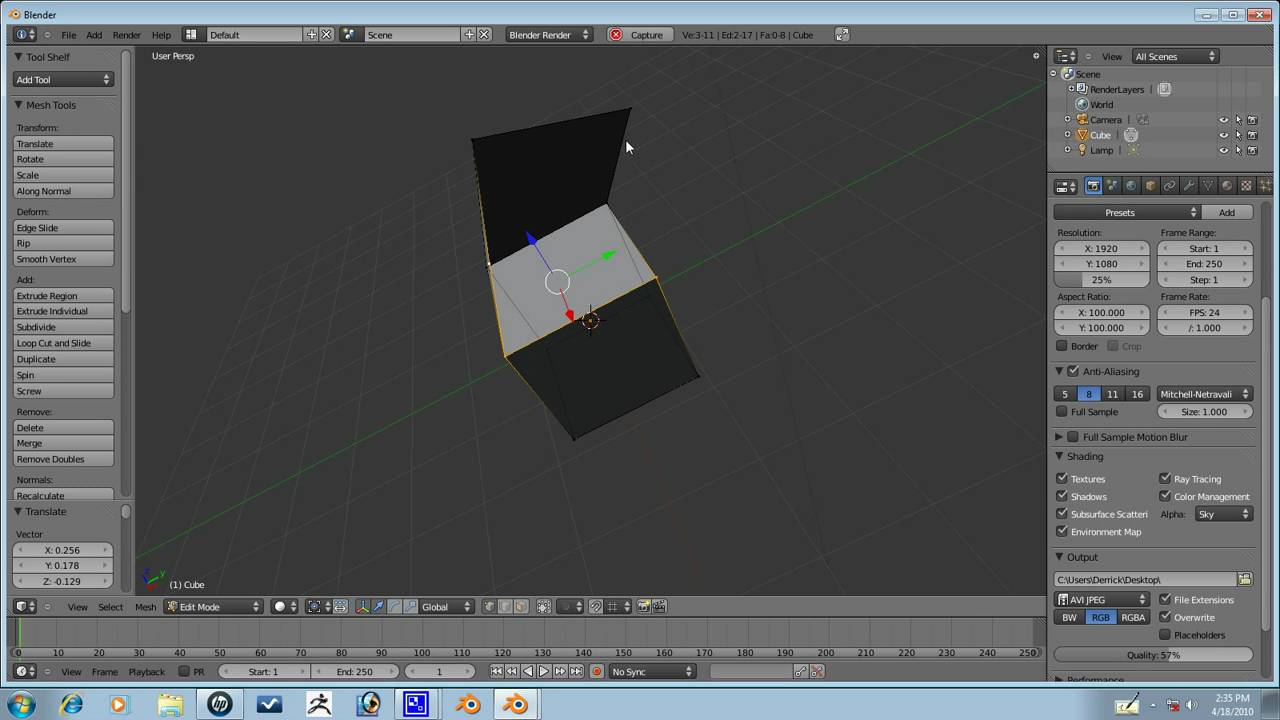
Task: Hide the Camera in the outliner
Action: click(1223, 120)
